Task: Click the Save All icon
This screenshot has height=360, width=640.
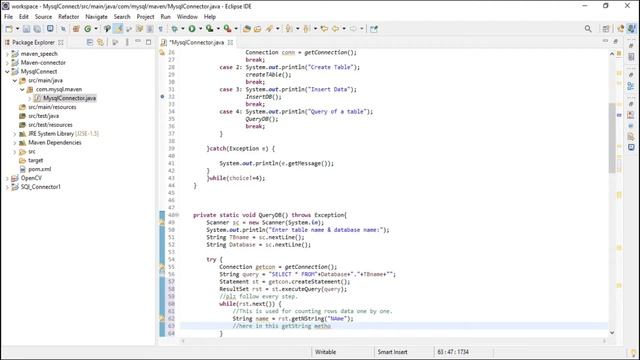Action: 37,29
